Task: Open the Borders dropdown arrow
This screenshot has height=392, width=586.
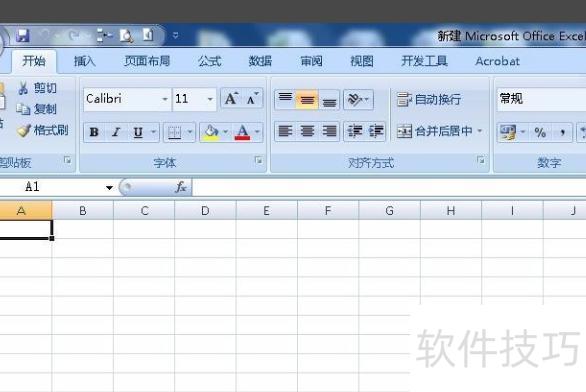Action: tap(190, 132)
